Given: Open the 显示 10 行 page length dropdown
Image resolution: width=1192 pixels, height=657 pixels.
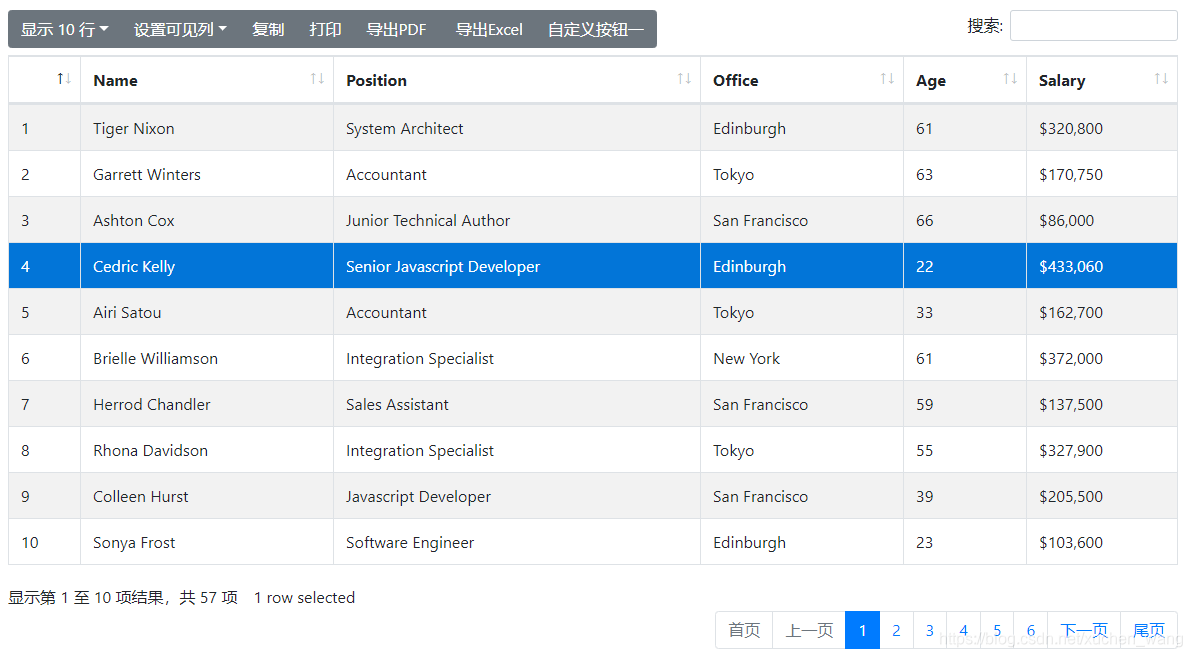Looking at the screenshot, I should (62, 29).
